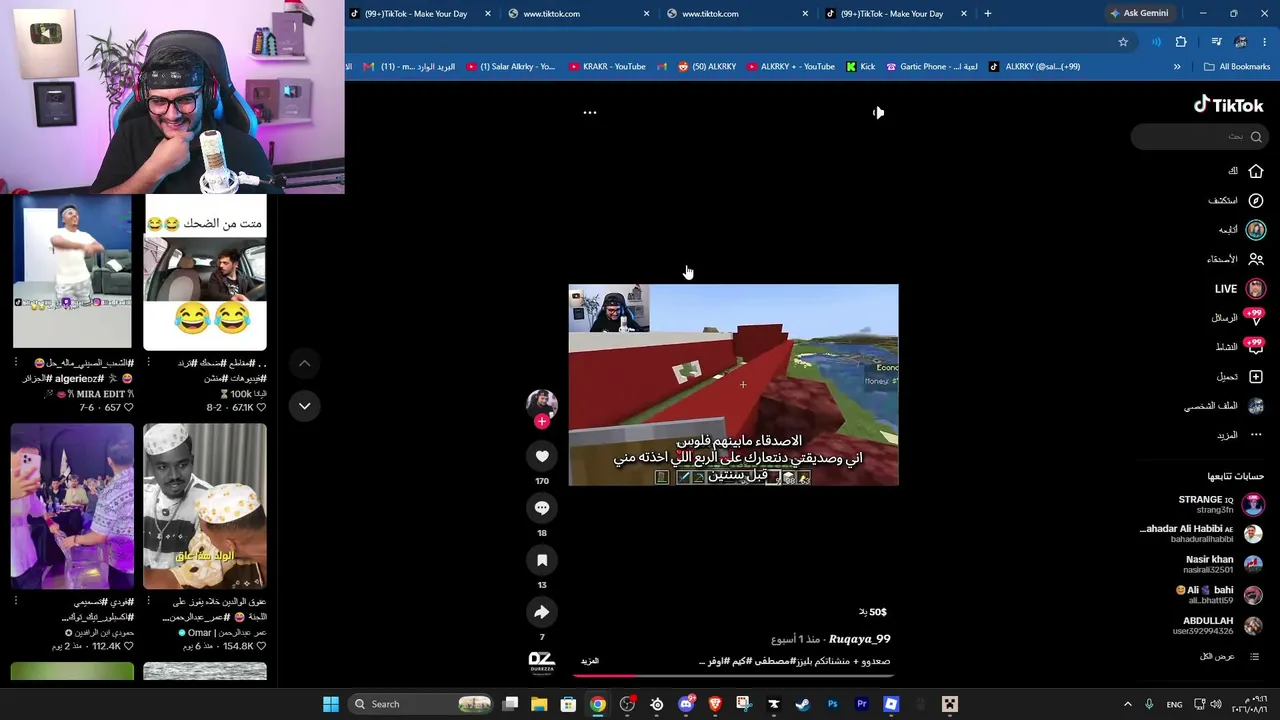Screen dimensions: 1280x720
Task: Open Explore (استكشف) compass icon
Action: 1255,200
